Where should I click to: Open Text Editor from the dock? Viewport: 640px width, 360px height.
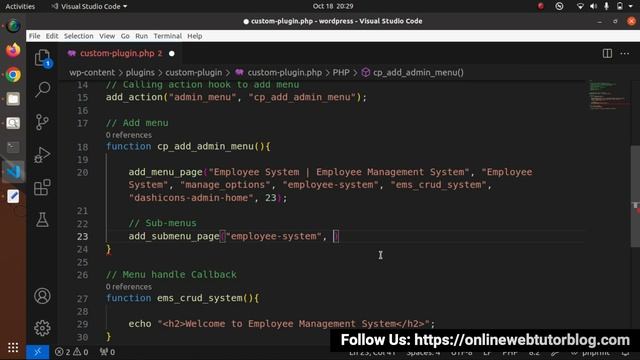(13, 196)
